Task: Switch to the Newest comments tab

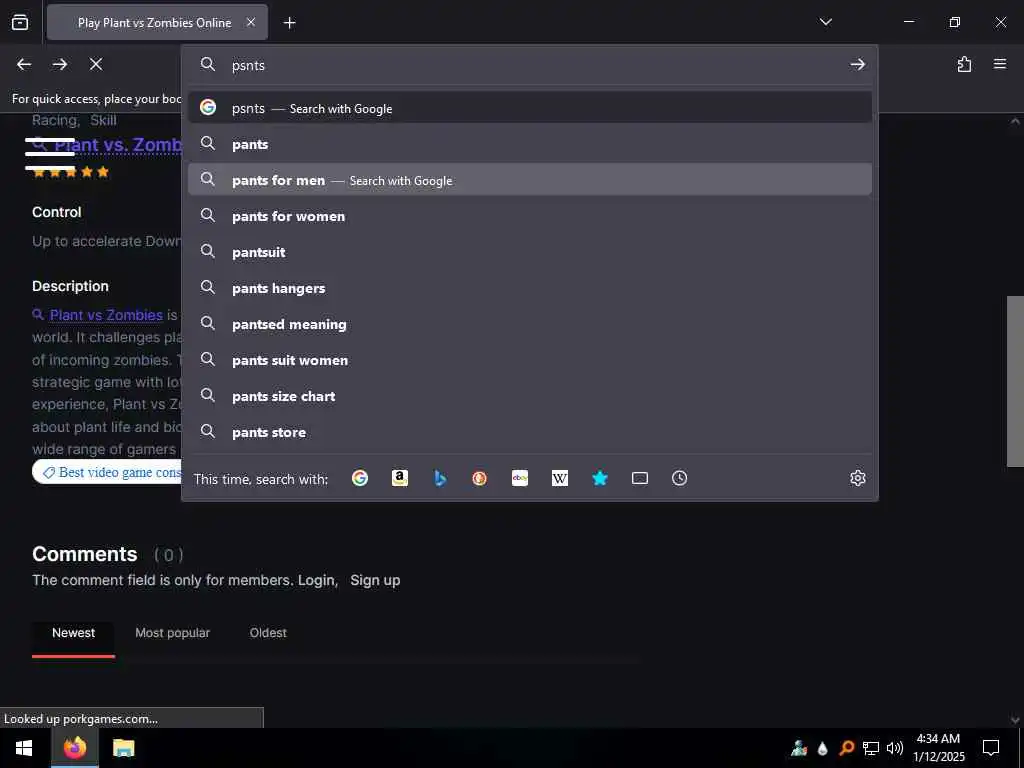Action: (x=73, y=633)
